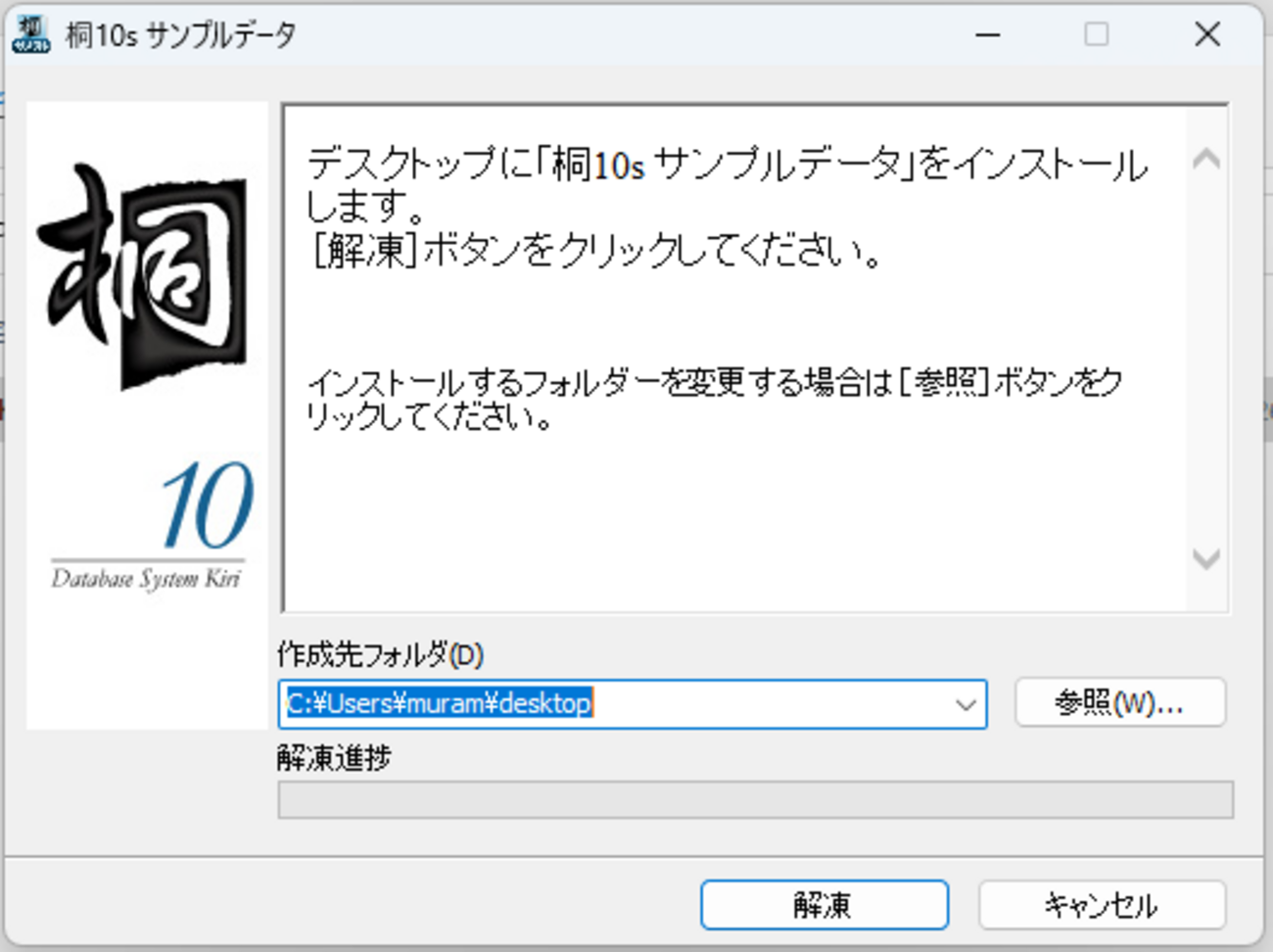Screen dimensions: 1273x952
Task: Cancel with the キャンセル button
Action: click(1102, 904)
